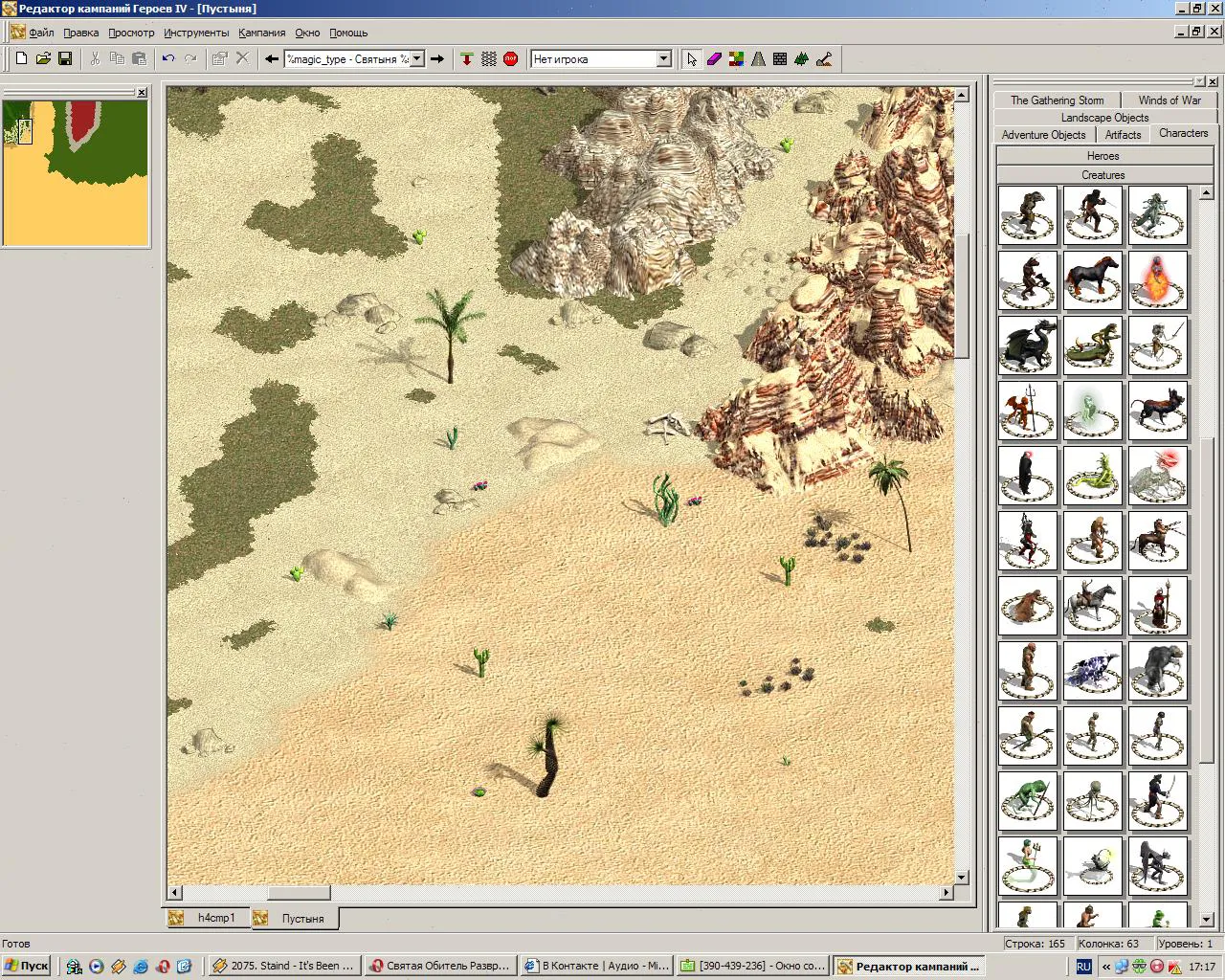Open the Artifacts tab in object panel

click(1123, 135)
